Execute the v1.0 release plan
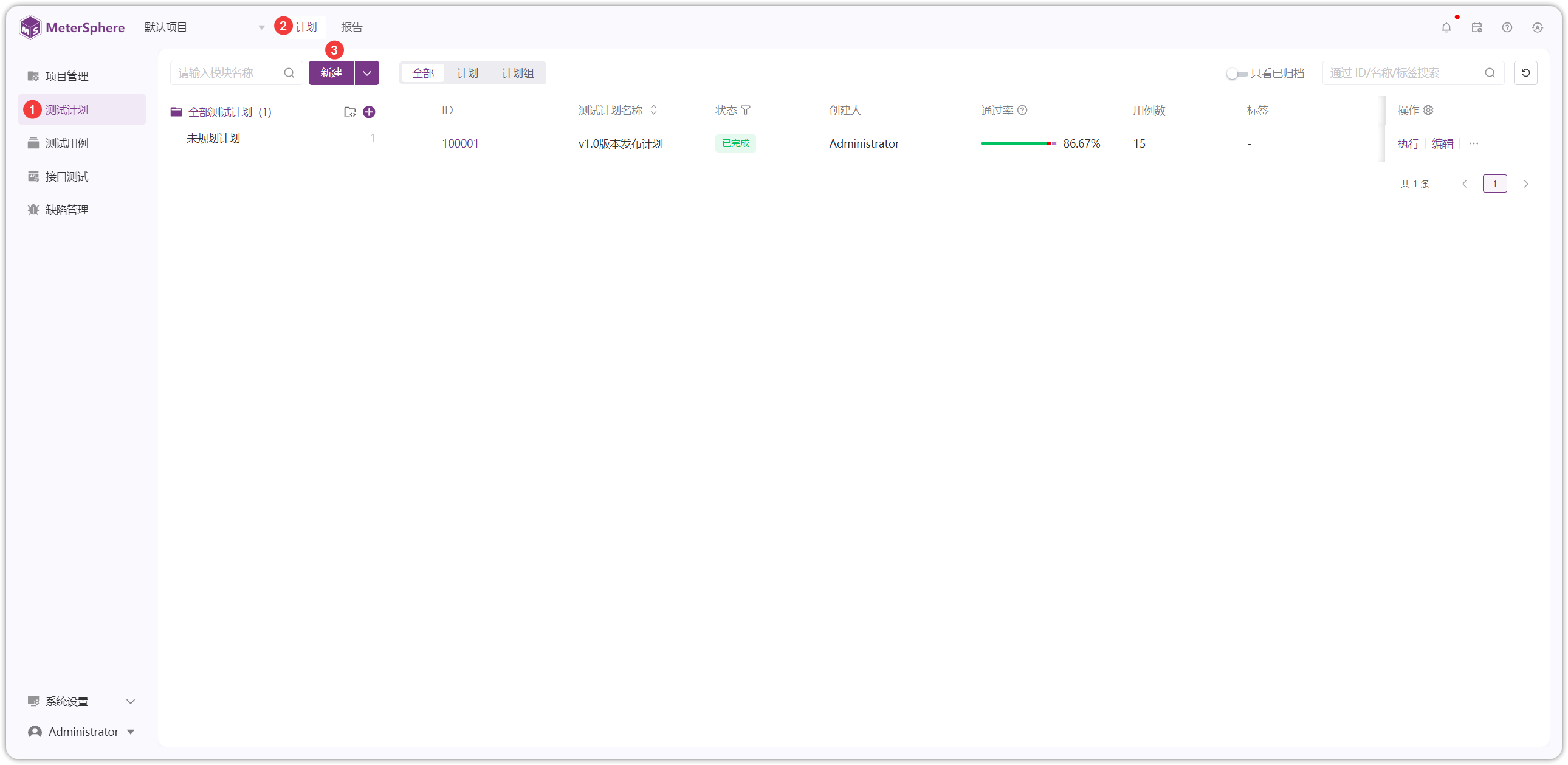Screen dimensions: 1568x765 coord(1408,143)
